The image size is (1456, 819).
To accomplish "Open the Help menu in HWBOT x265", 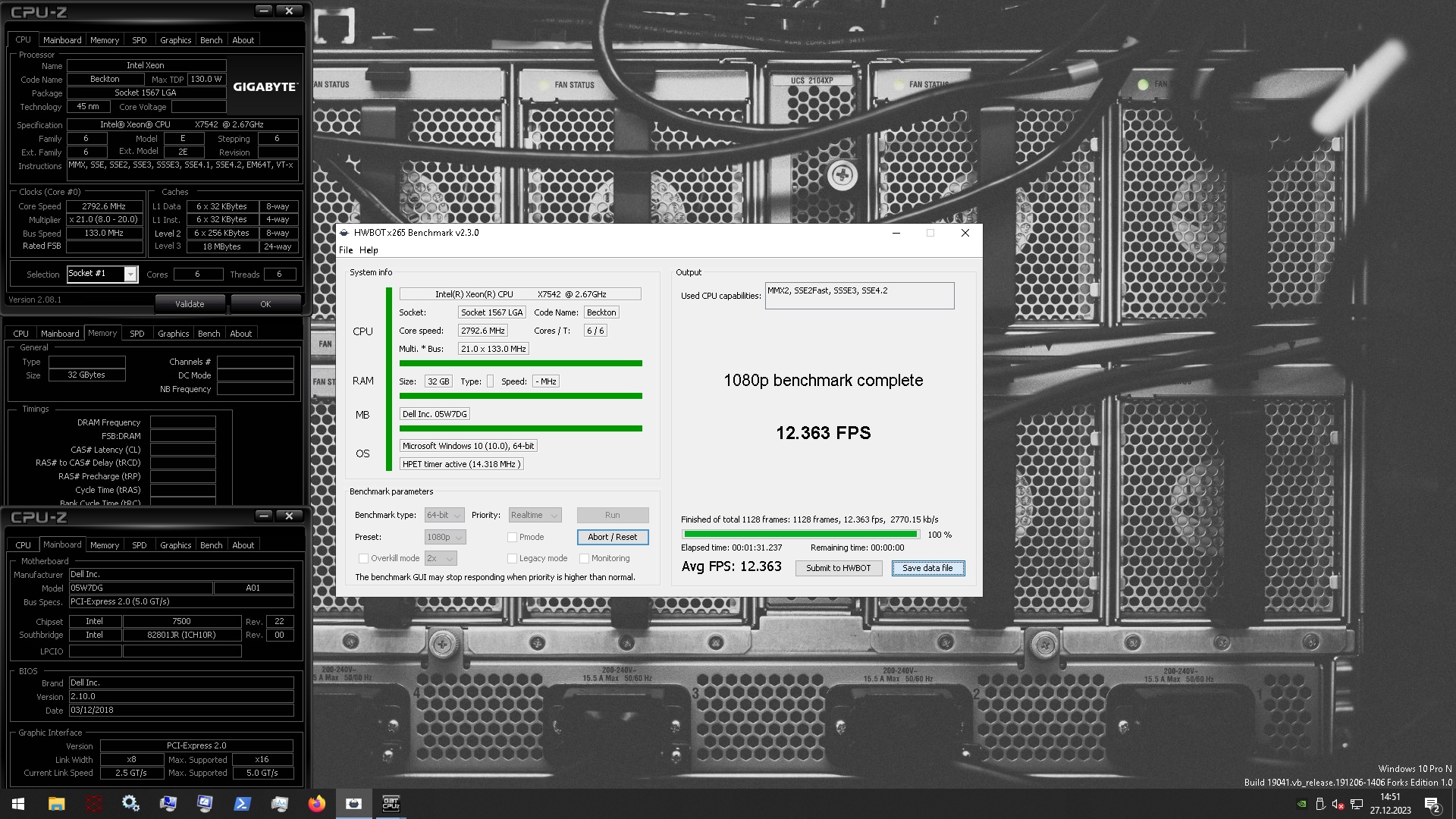I will pos(369,250).
